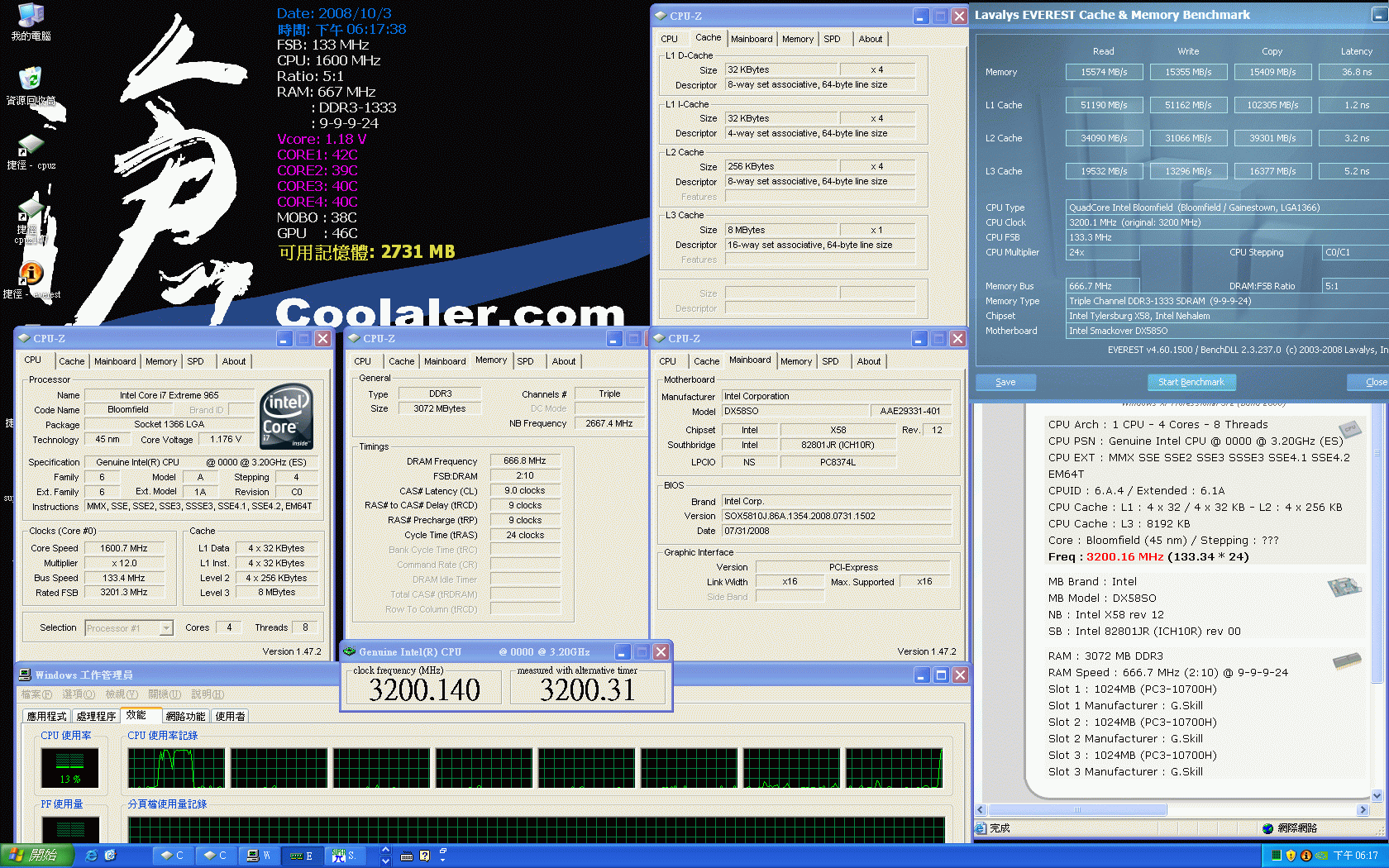Click the taskbar clock 下午 06:17

(1355, 856)
